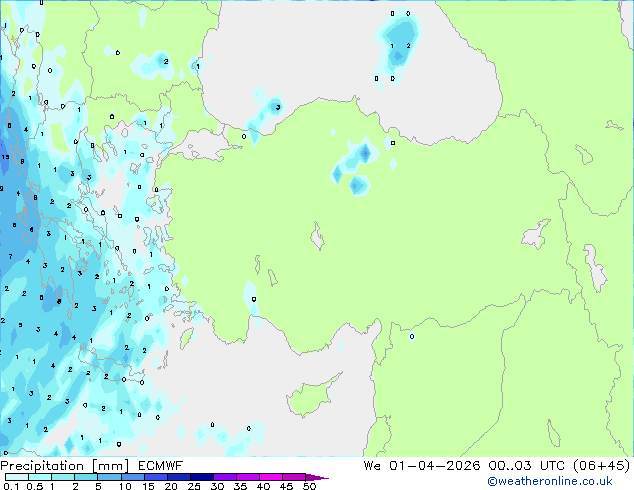Click the date We 01-04-2026 text
Image resolution: width=634 pixels, height=490 pixels.
(422, 465)
